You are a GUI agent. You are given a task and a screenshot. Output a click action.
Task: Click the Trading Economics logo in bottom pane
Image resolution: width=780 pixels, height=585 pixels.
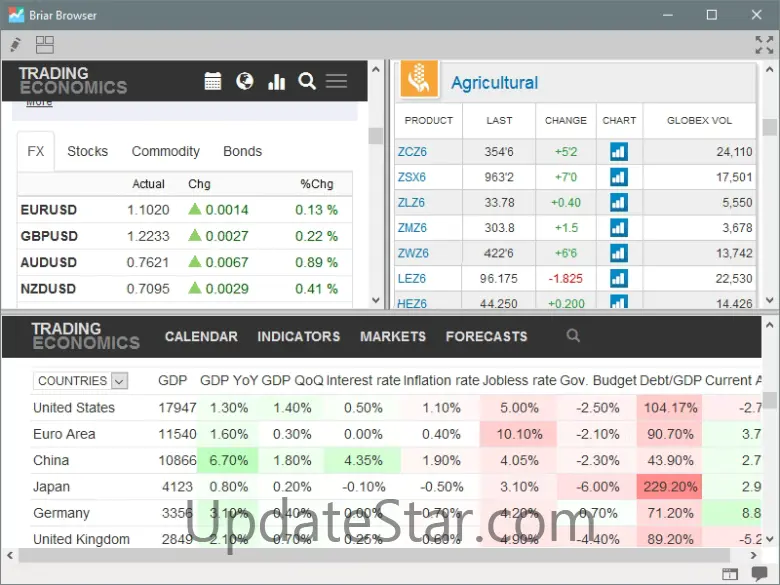coord(86,336)
